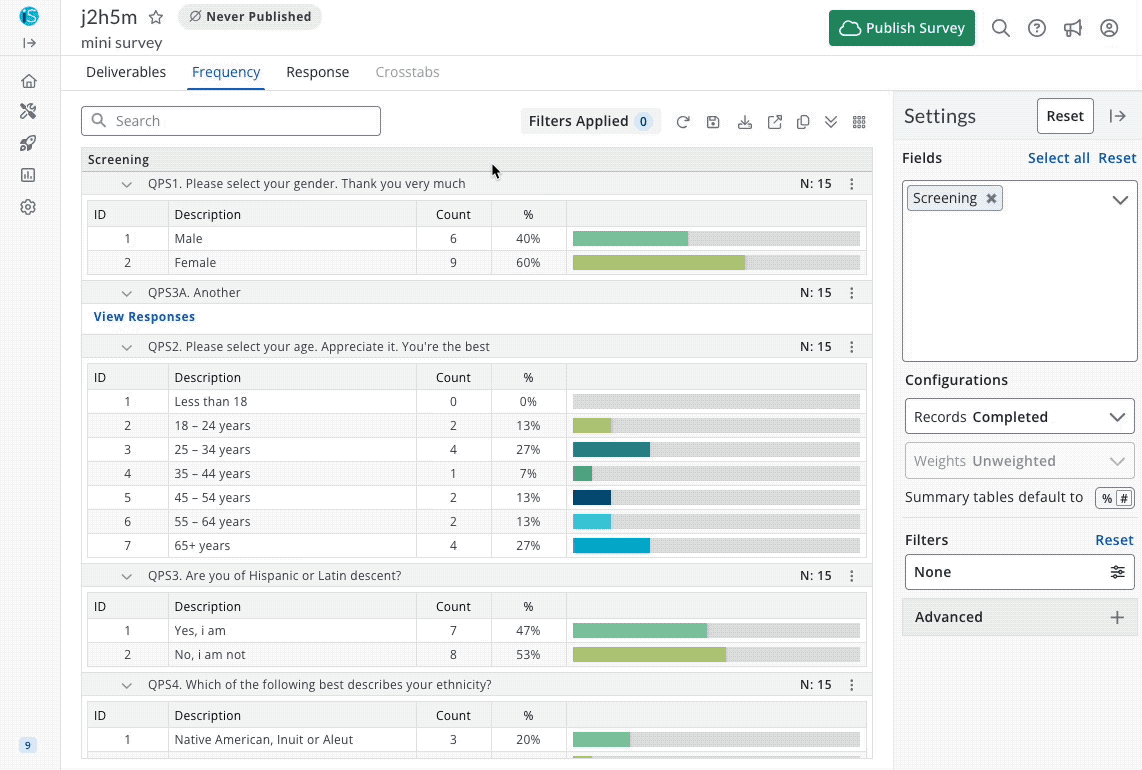Image resolution: width=1142 pixels, height=770 pixels.
Task: Open the rocket launch icon in the sidebar
Action: (x=28, y=143)
